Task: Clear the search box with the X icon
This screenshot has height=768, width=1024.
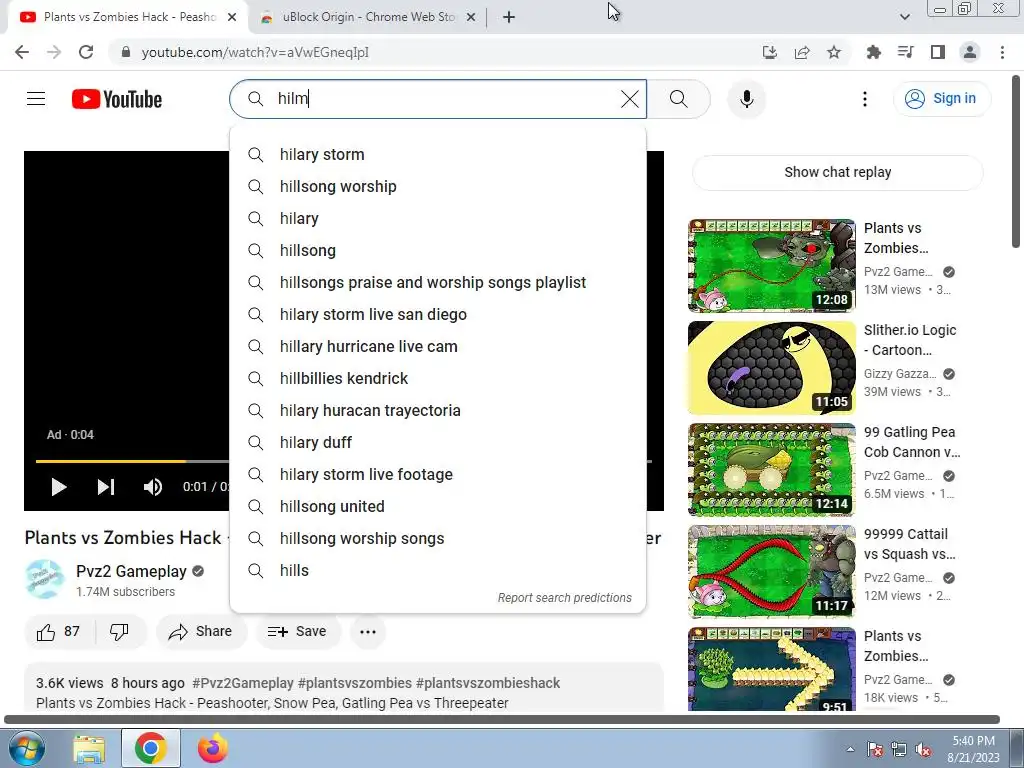Action: pyautogui.click(x=630, y=99)
